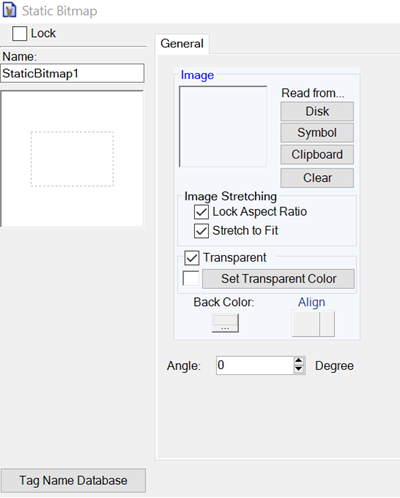Pick the transparent color swatch
Screen dimensions: 400x498
tap(191, 278)
